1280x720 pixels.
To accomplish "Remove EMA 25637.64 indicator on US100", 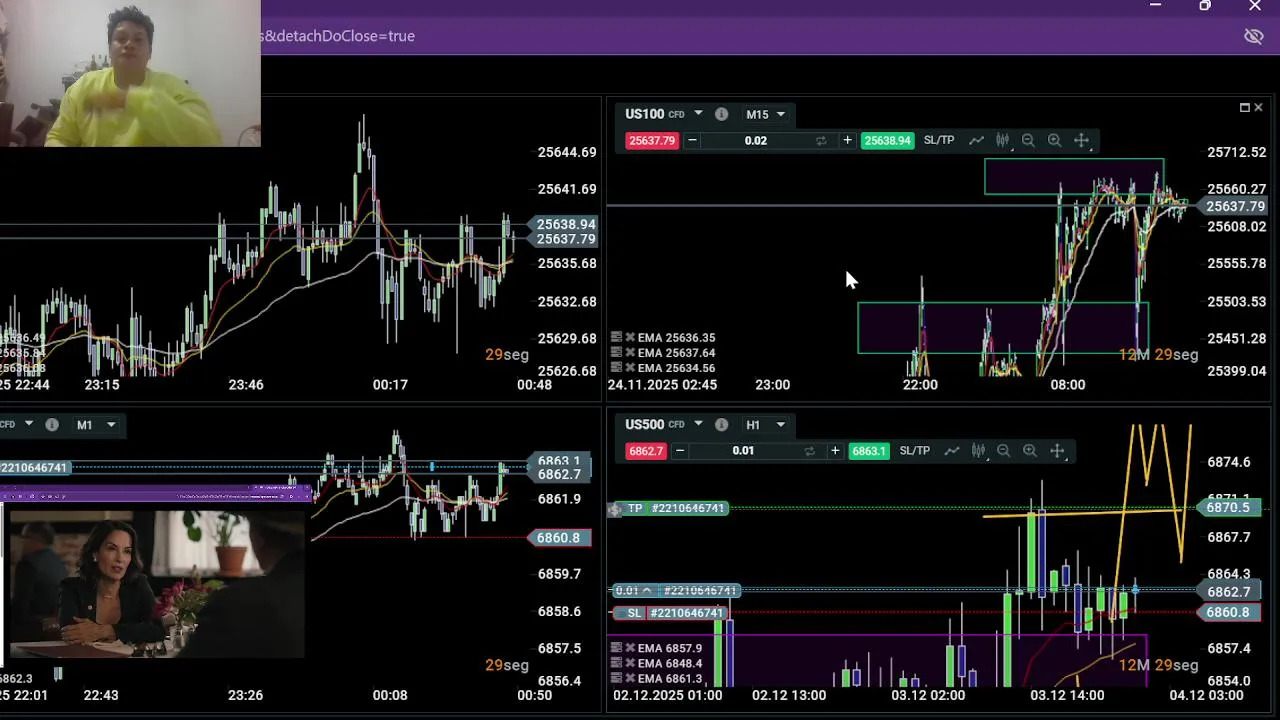I will point(631,353).
